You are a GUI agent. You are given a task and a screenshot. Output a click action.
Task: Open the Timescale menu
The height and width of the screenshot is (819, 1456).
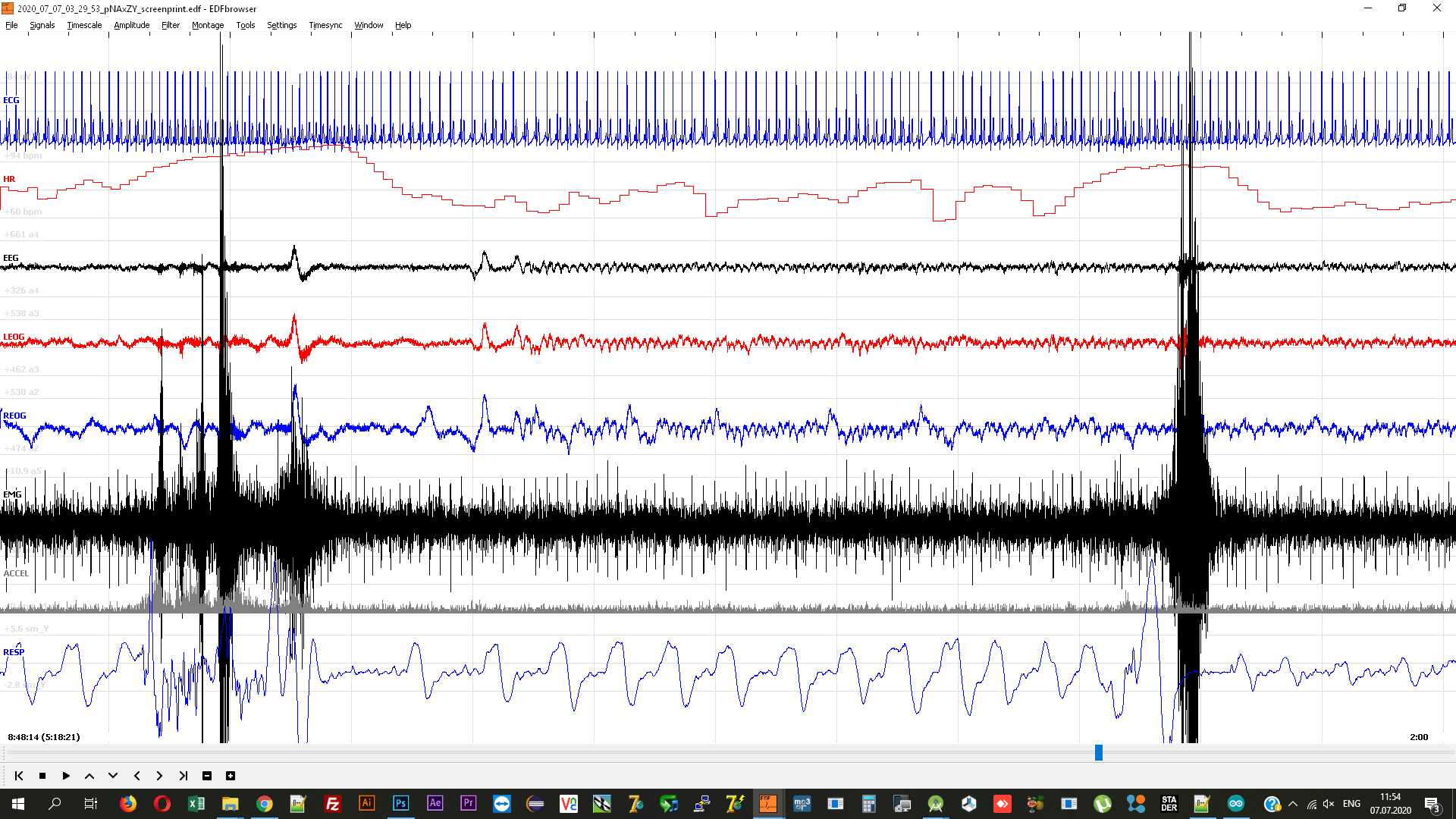pos(84,25)
